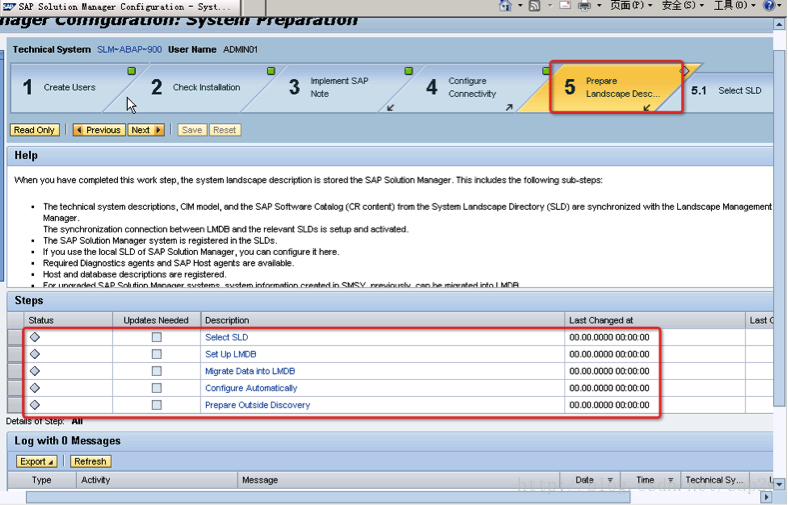Click green status square of Configure Connectivity step

546,71
